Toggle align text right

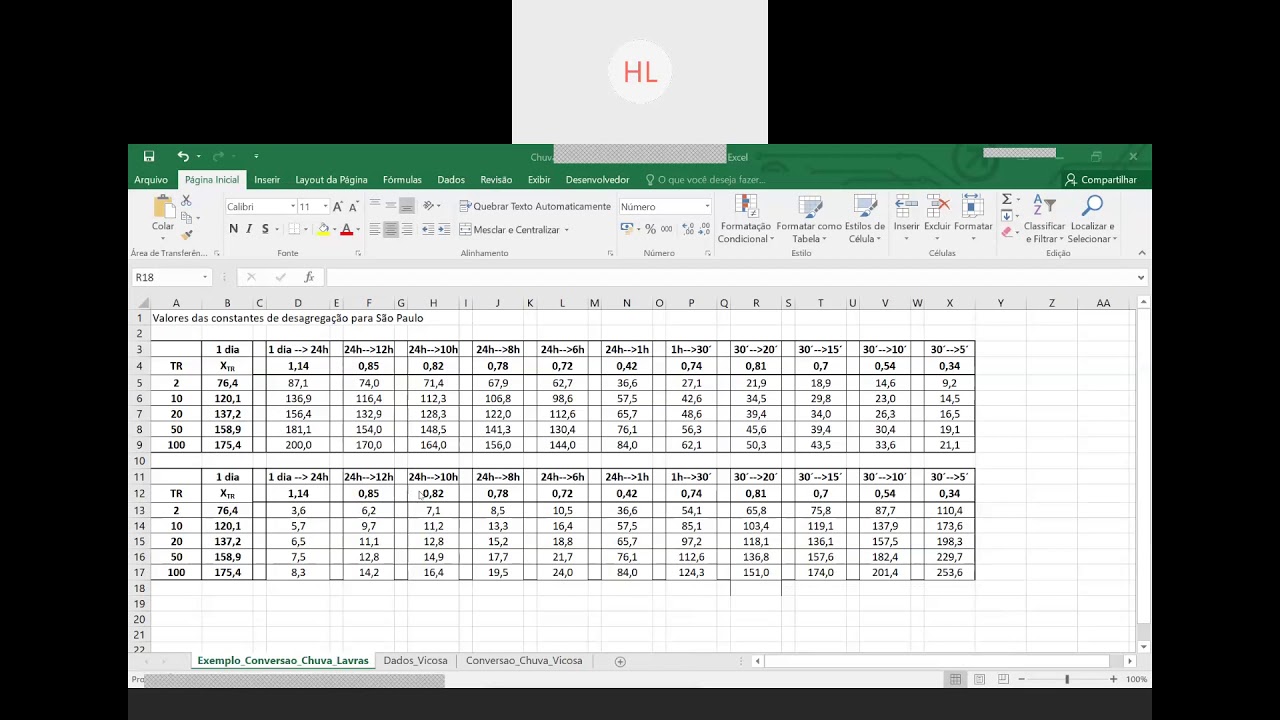point(407,229)
